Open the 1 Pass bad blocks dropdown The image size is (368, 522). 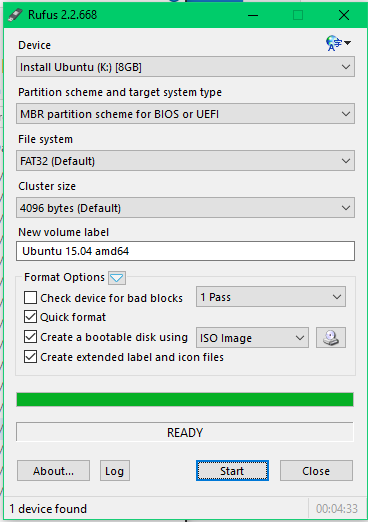271,297
